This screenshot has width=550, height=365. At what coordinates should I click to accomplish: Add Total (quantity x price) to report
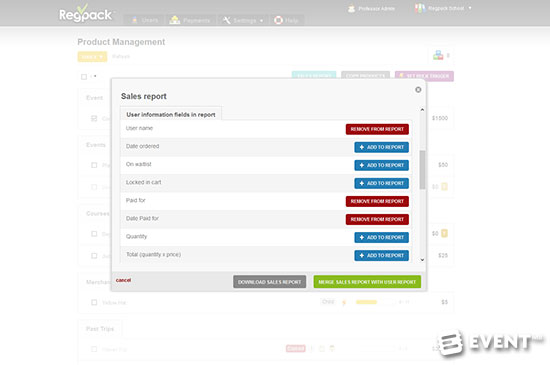(381, 256)
